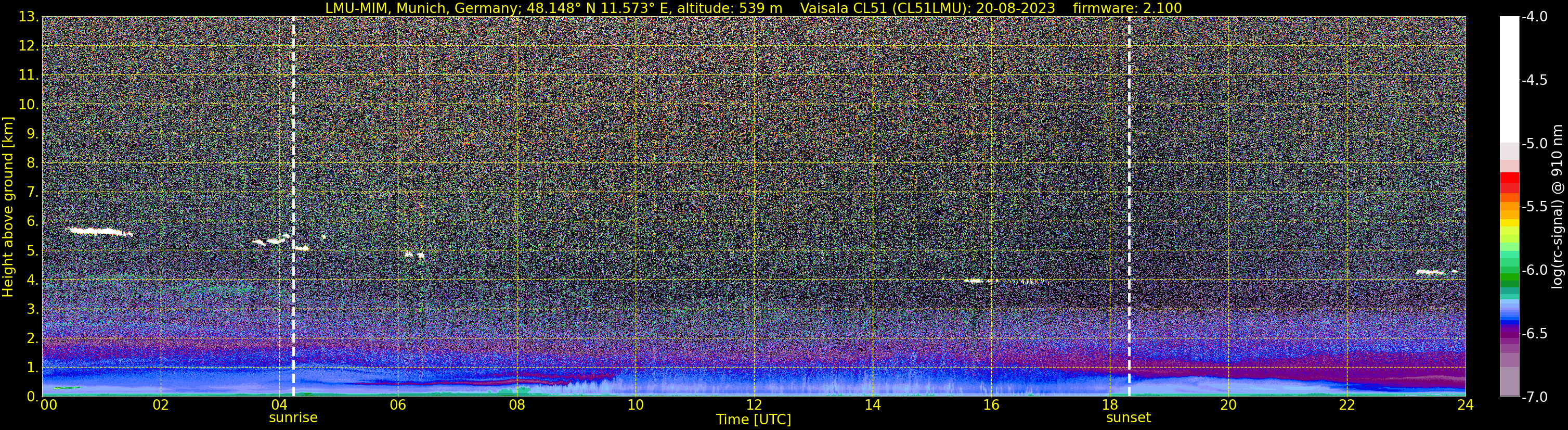Click the 'Height above ground [km]' axis title
Screen dimensions: 1568x430
[x=8, y=207]
